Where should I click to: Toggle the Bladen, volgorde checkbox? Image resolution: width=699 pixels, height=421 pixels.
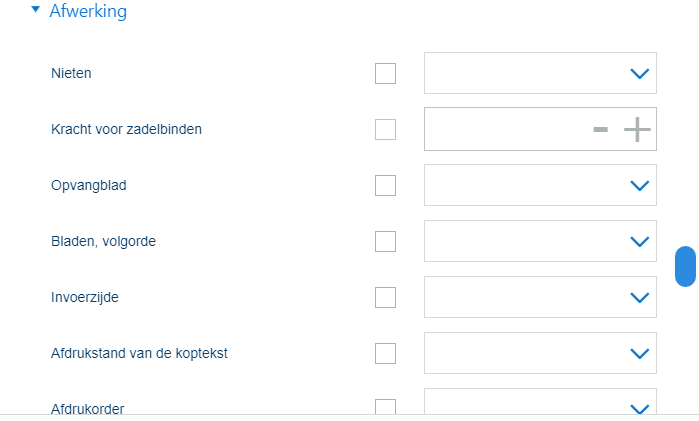pos(385,241)
